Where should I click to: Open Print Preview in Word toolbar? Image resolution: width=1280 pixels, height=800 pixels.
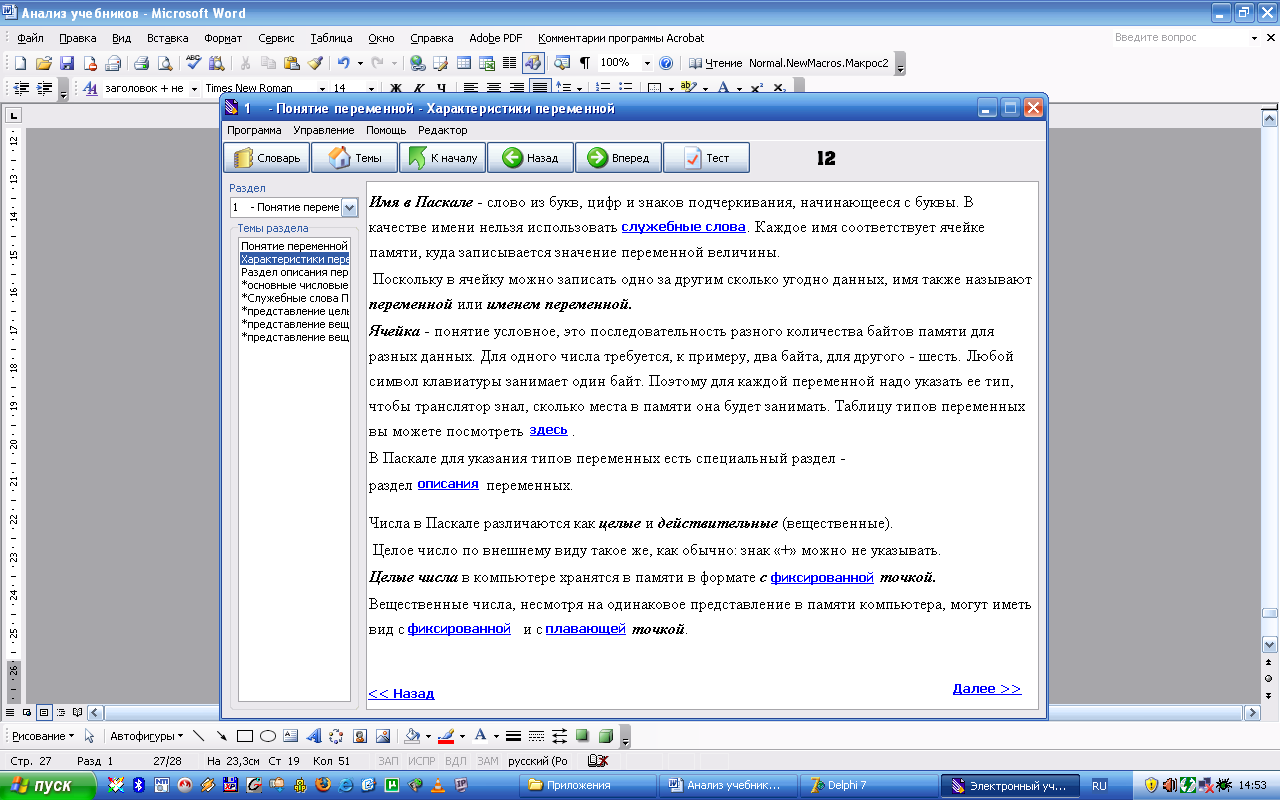coord(164,63)
